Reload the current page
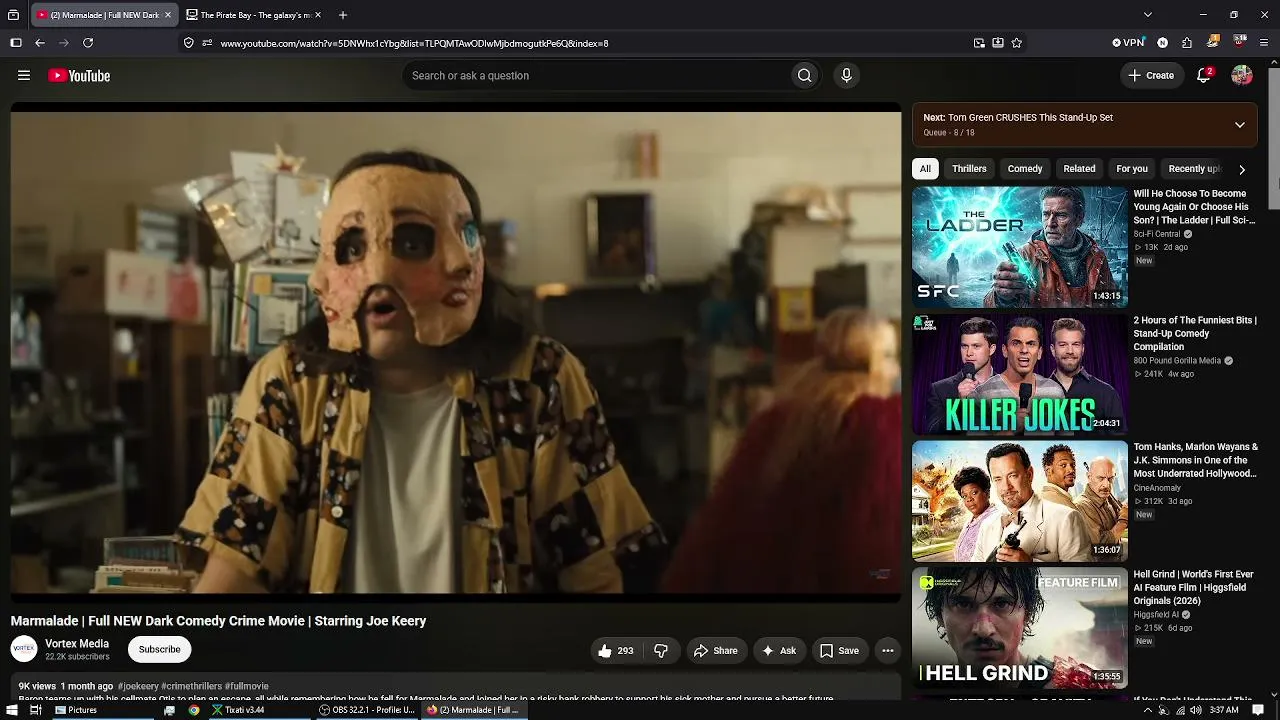The width and height of the screenshot is (1280, 720). 88,43
